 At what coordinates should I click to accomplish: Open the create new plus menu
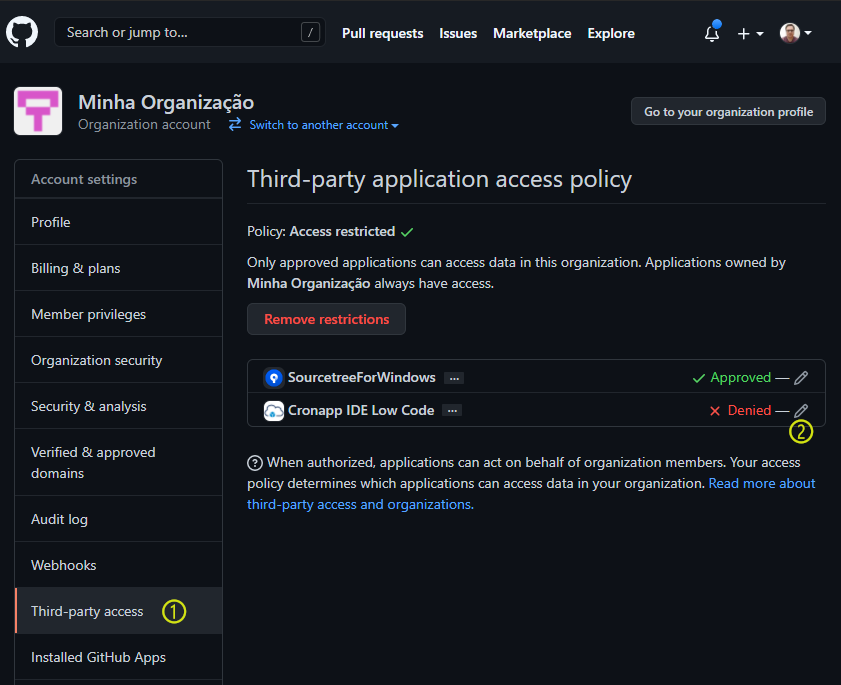tap(750, 34)
